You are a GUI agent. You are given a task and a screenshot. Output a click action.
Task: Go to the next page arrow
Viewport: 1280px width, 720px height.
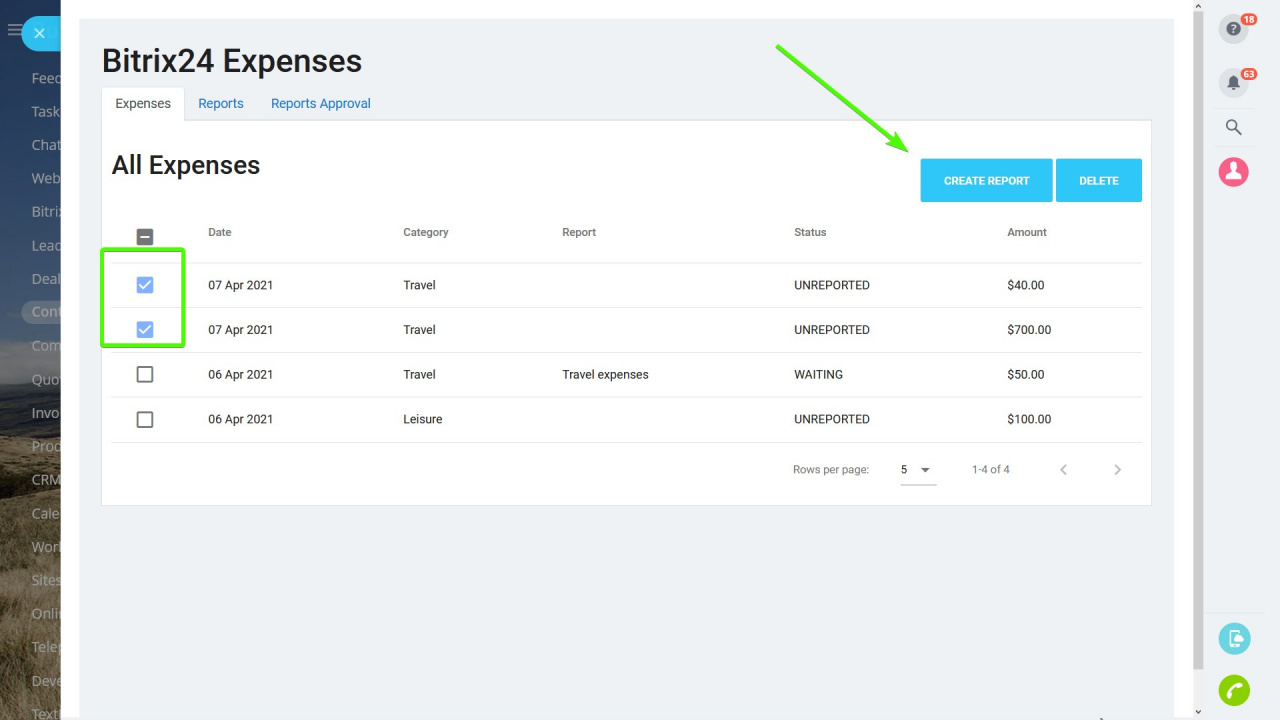click(1117, 470)
